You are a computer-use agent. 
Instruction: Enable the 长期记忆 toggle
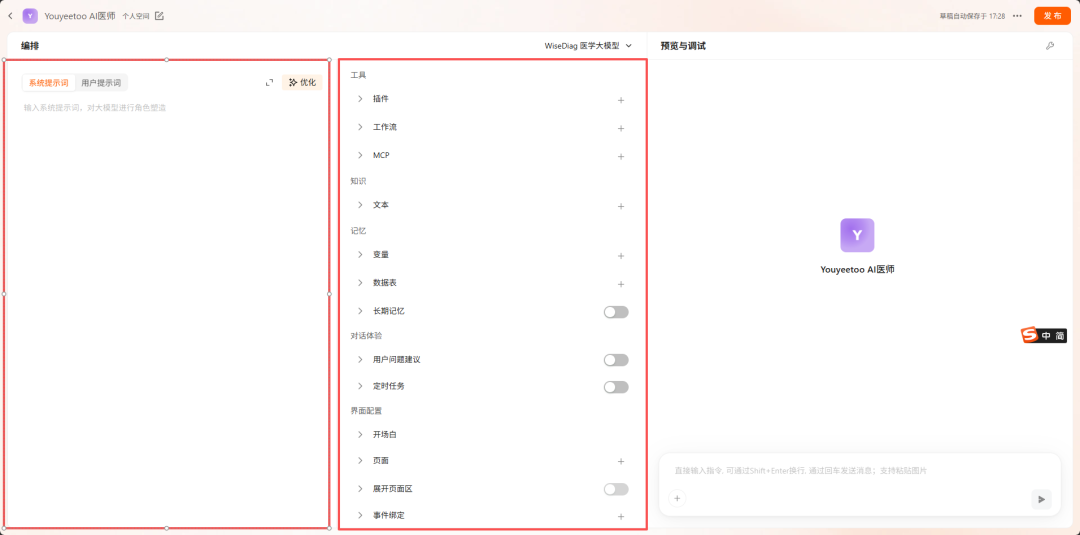click(616, 312)
